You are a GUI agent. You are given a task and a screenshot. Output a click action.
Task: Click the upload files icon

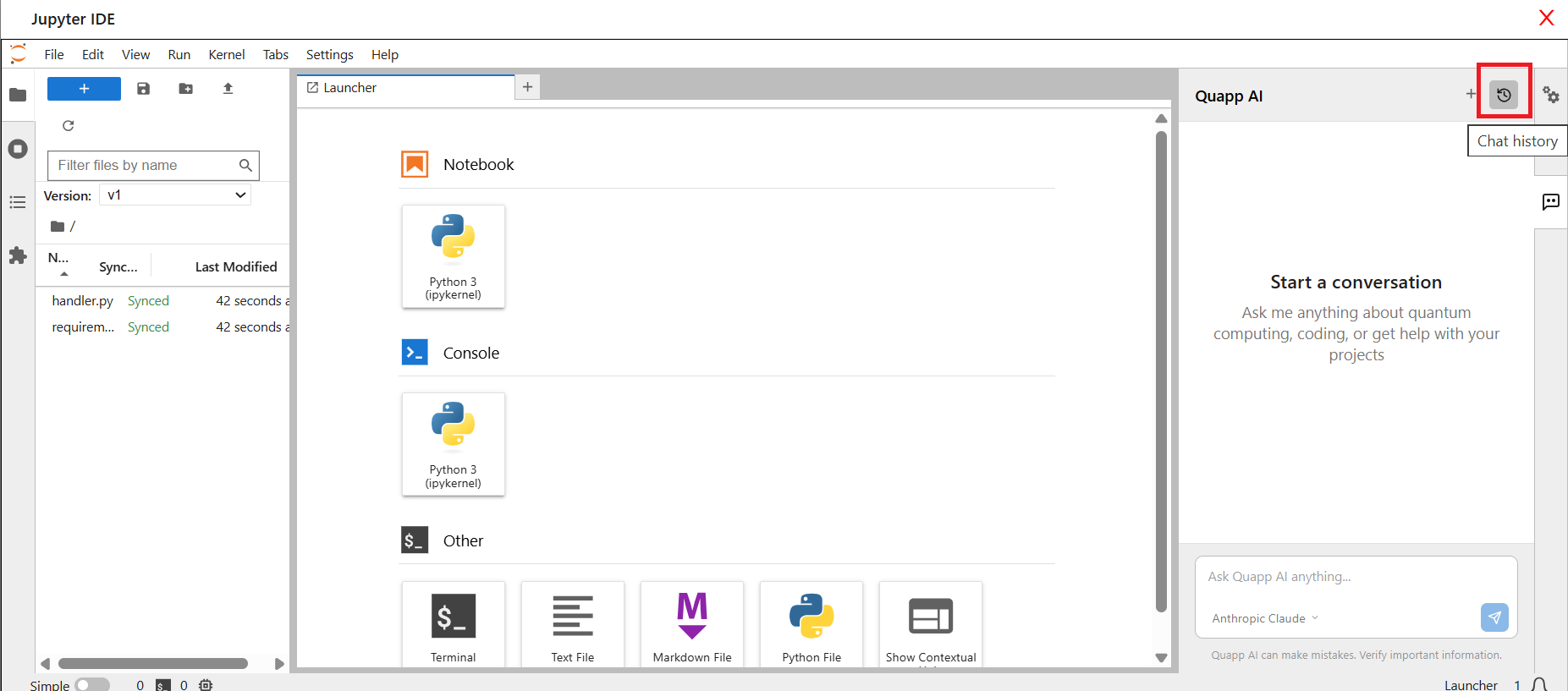(228, 89)
